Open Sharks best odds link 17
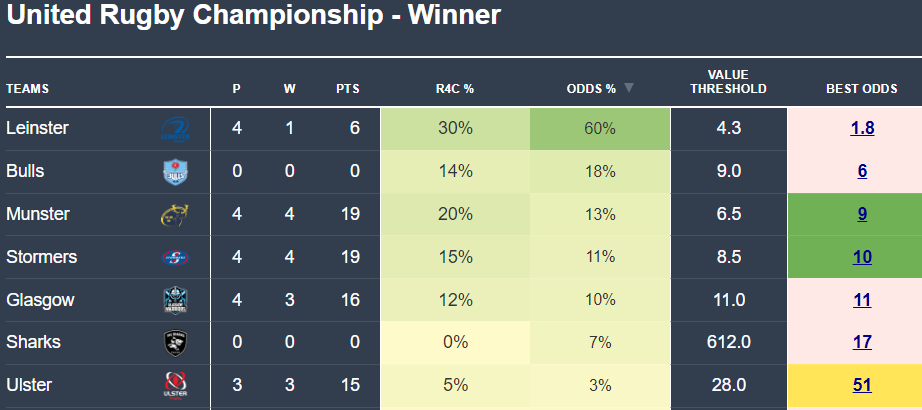 tap(862, 343)
